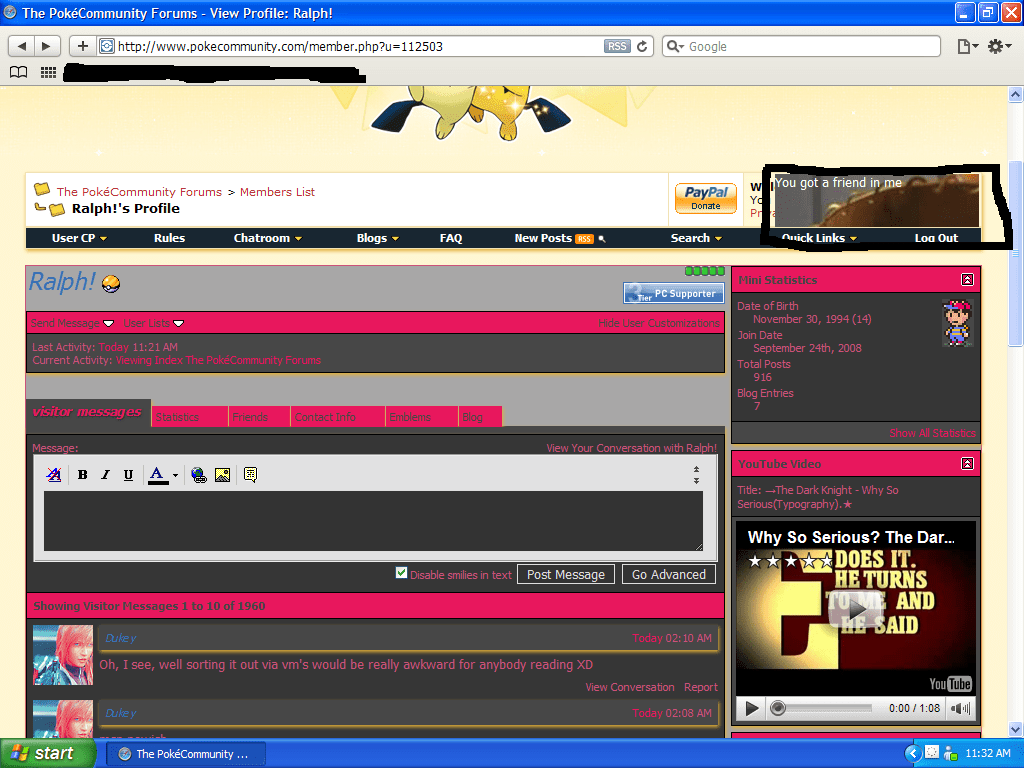
Task: Click the page vertical scrollbar
Action: 1016,255
